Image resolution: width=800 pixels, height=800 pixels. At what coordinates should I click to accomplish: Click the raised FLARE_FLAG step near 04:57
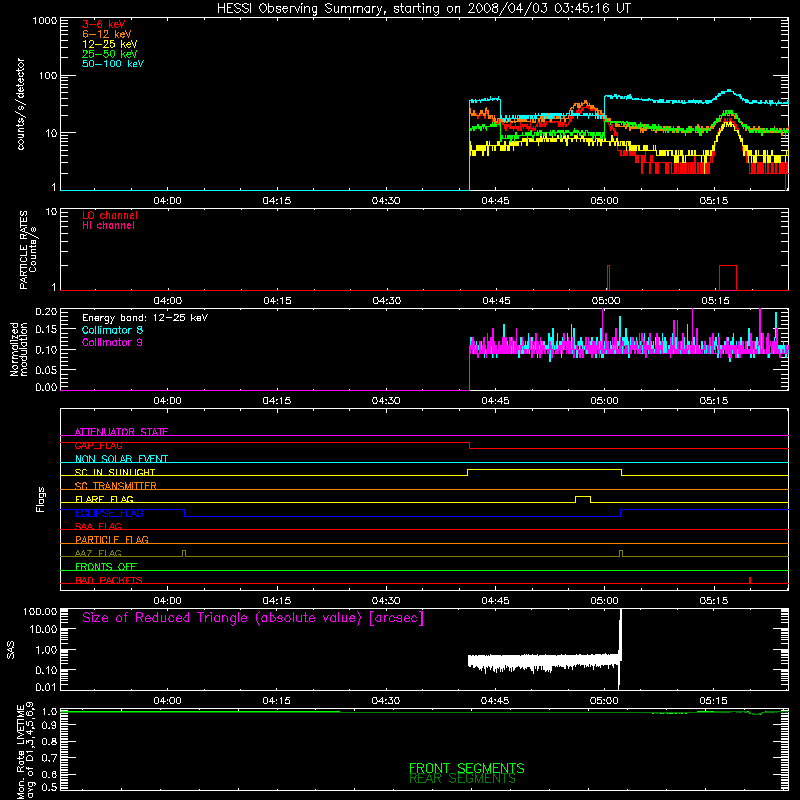(583, 497)
